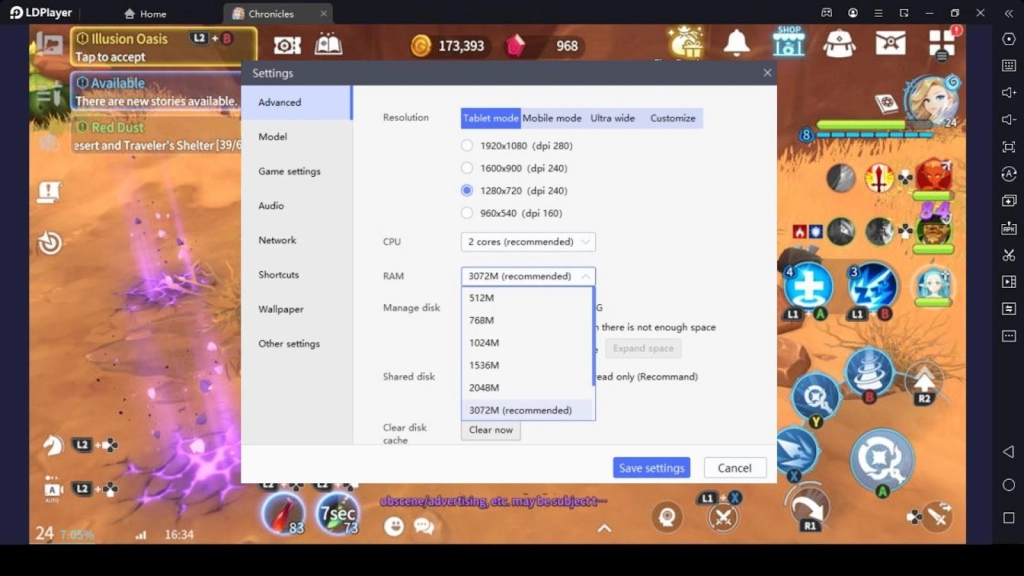Image resolution: width=1024 pixels, height=576 pixels.
Task: Open the Model settings section
Action: coord(296,136)
